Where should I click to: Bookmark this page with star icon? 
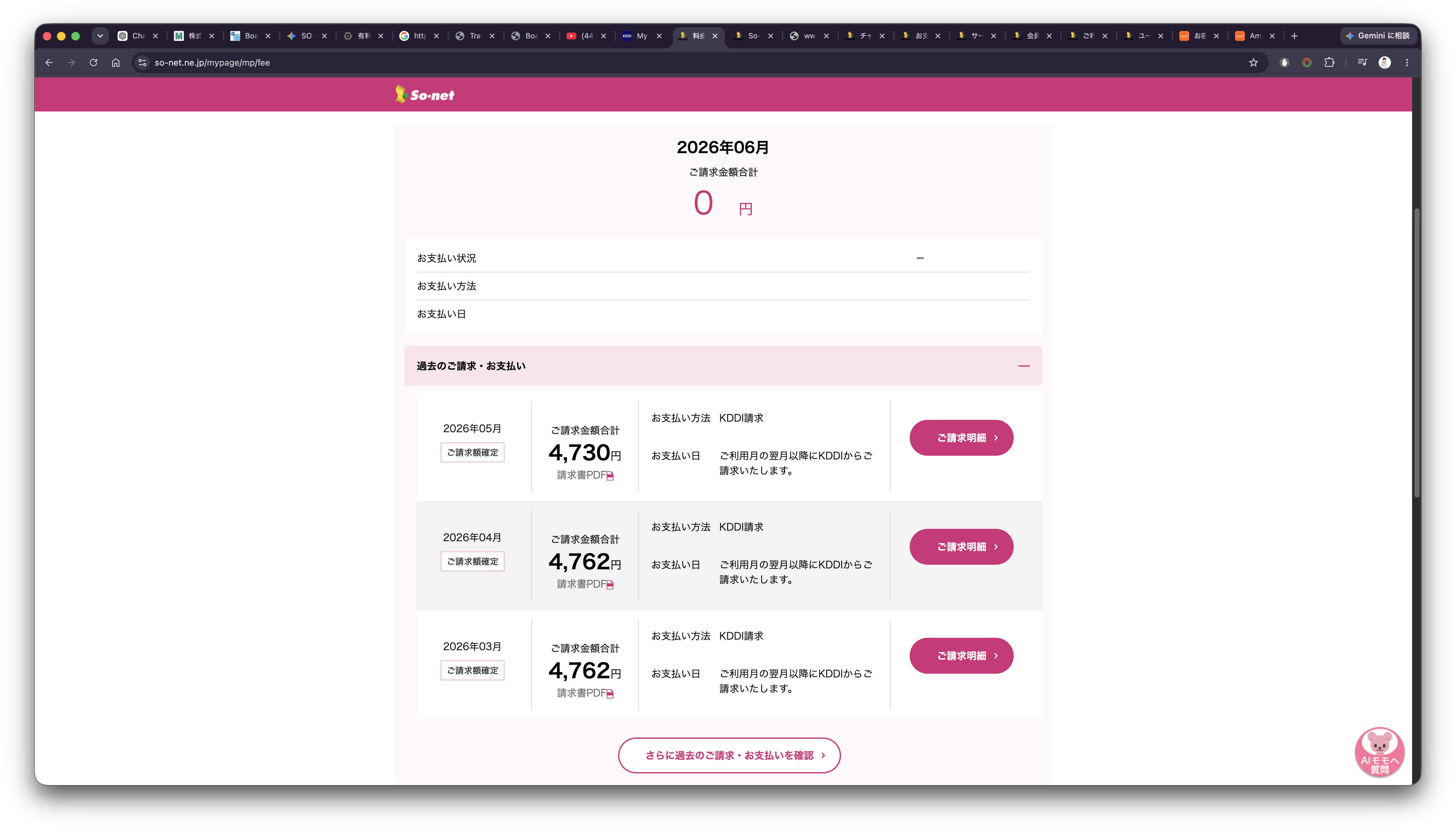pyautogui.click(x=1254, y=63)
